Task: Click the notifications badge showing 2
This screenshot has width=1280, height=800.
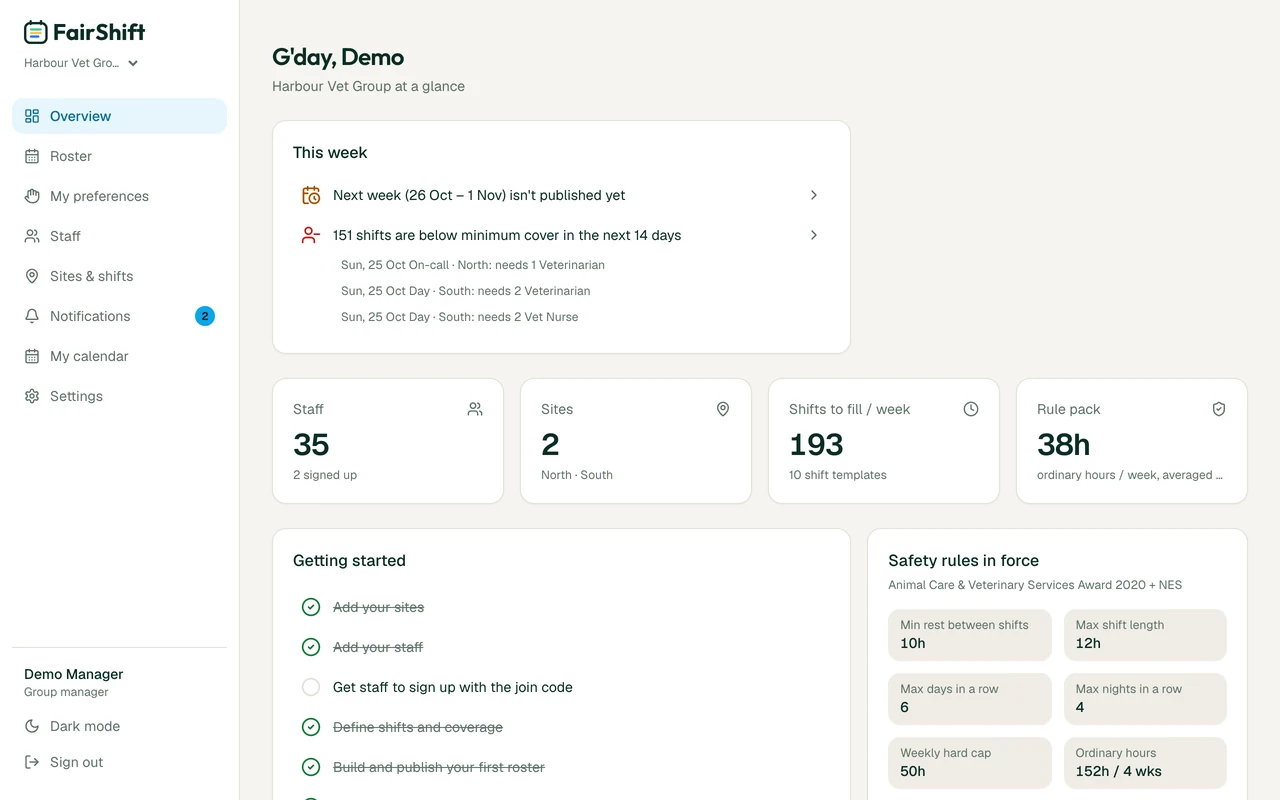Action: click(x=205, y=316)
